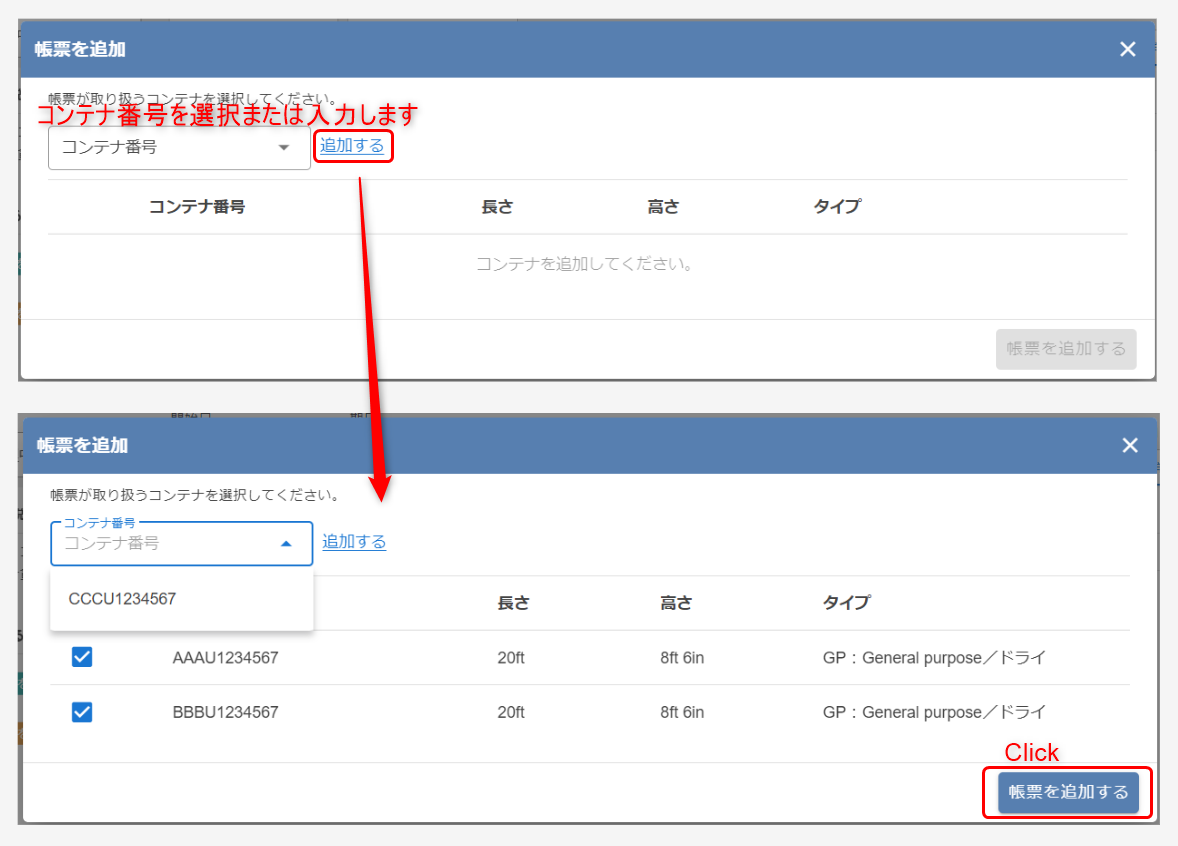Image resolution: width=1178 pixels, height=846 pixels.
Task: Select CCCU1234567 from the dropdown list
Action: 122,599
